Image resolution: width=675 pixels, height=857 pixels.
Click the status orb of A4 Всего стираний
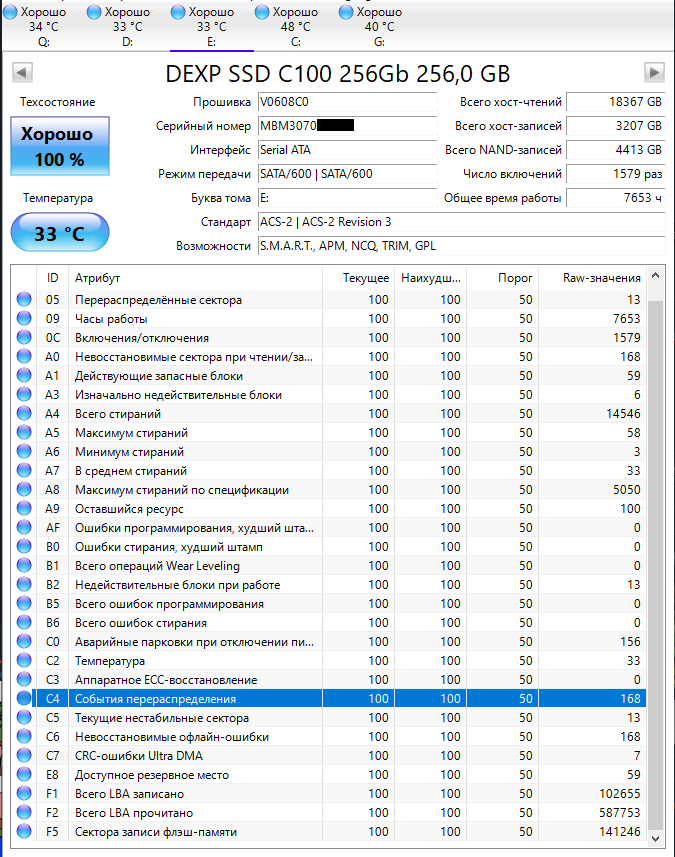24,414
